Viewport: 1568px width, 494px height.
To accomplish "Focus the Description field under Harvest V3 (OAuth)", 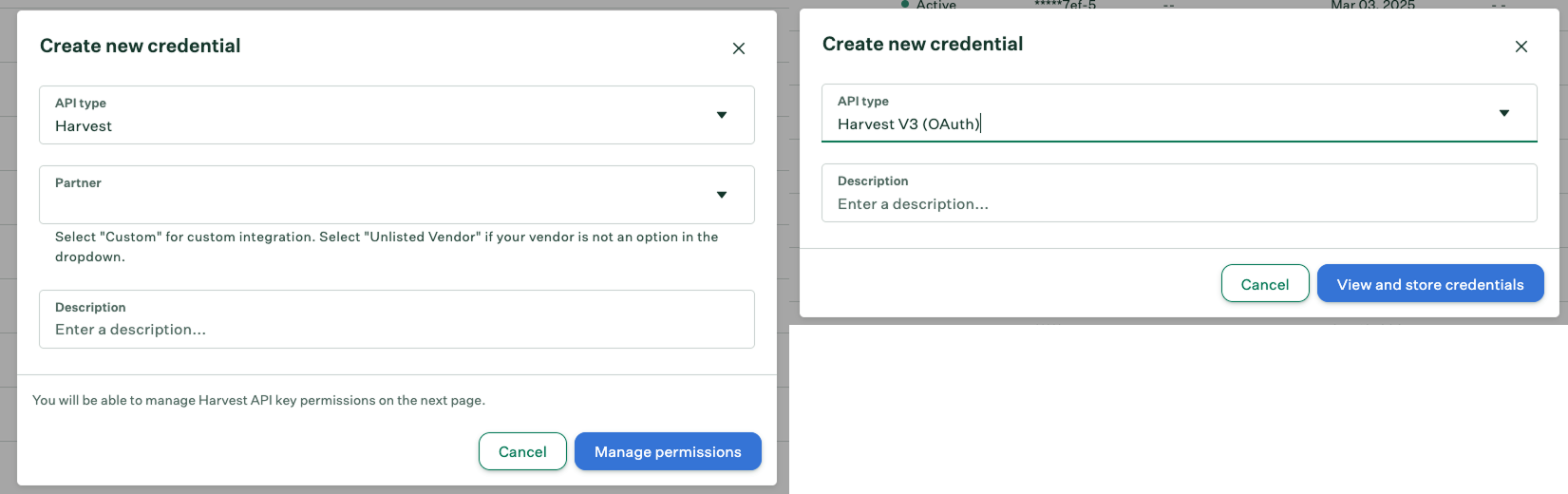I will pyautogui.click(x=1178, y=203).
